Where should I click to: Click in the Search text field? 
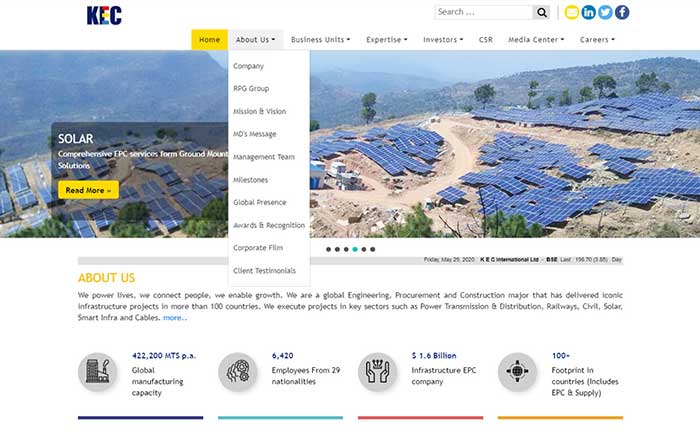483,12
